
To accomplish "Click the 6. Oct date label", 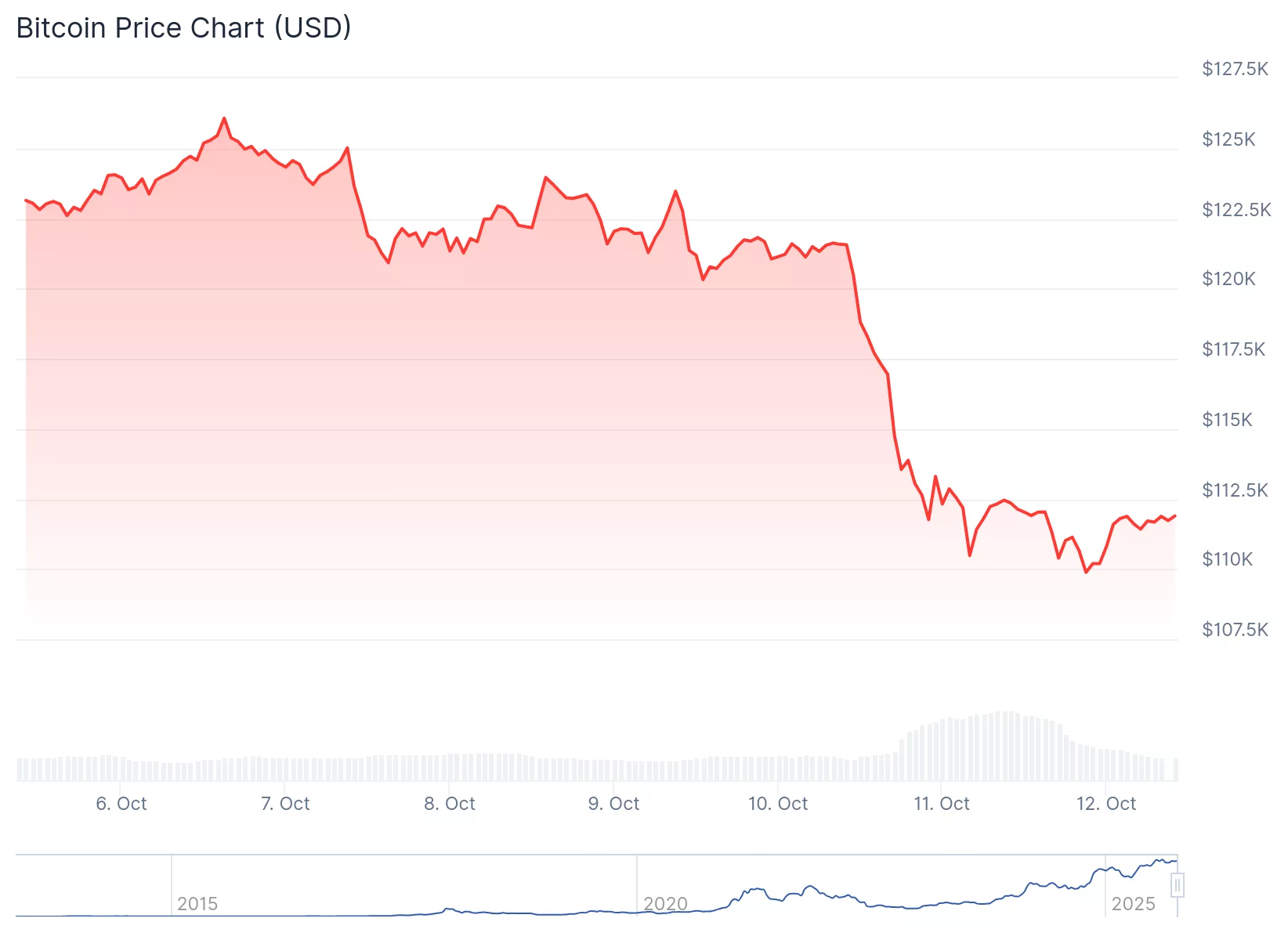I will [x=121, y=804].
